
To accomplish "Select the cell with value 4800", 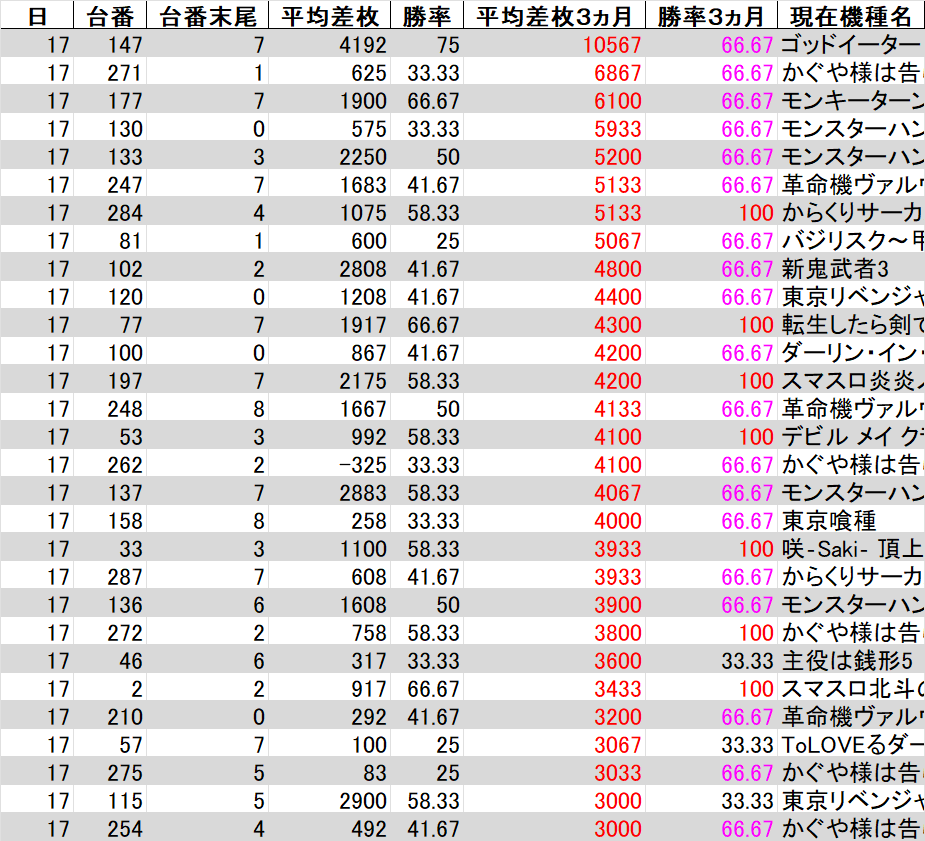I will coord(554,269).
